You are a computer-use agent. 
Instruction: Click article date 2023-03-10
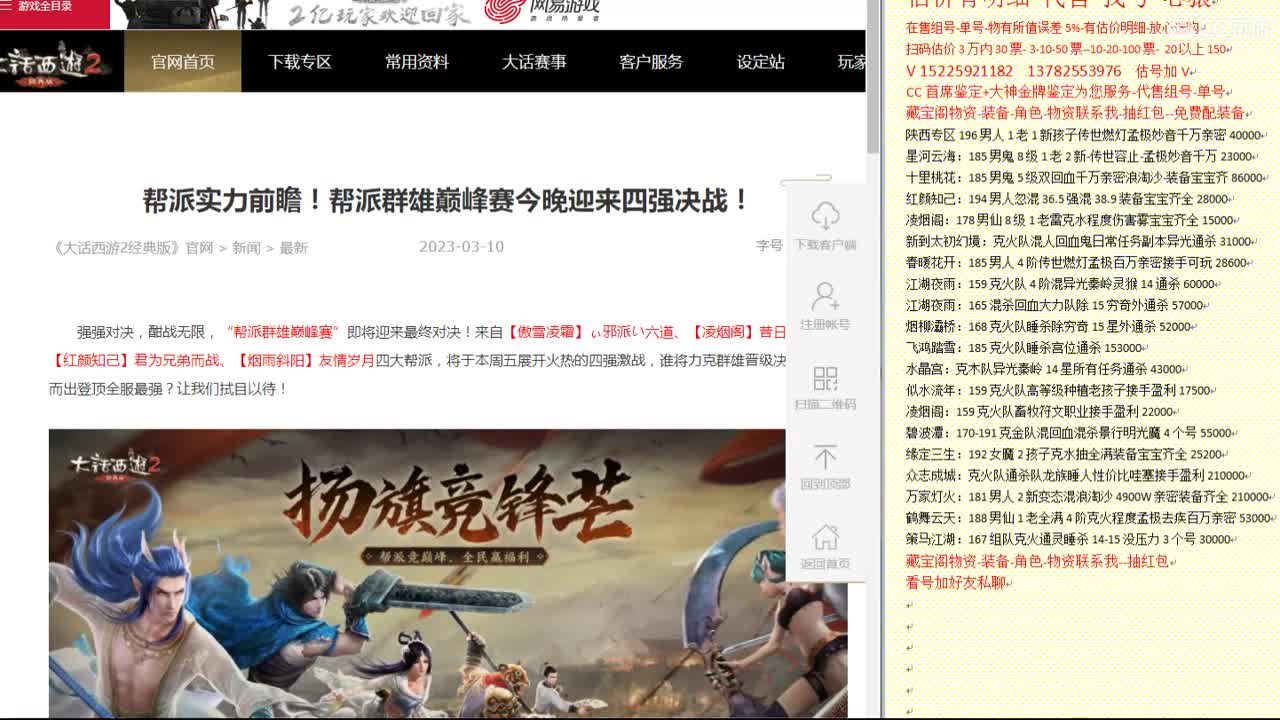point(461,246)
